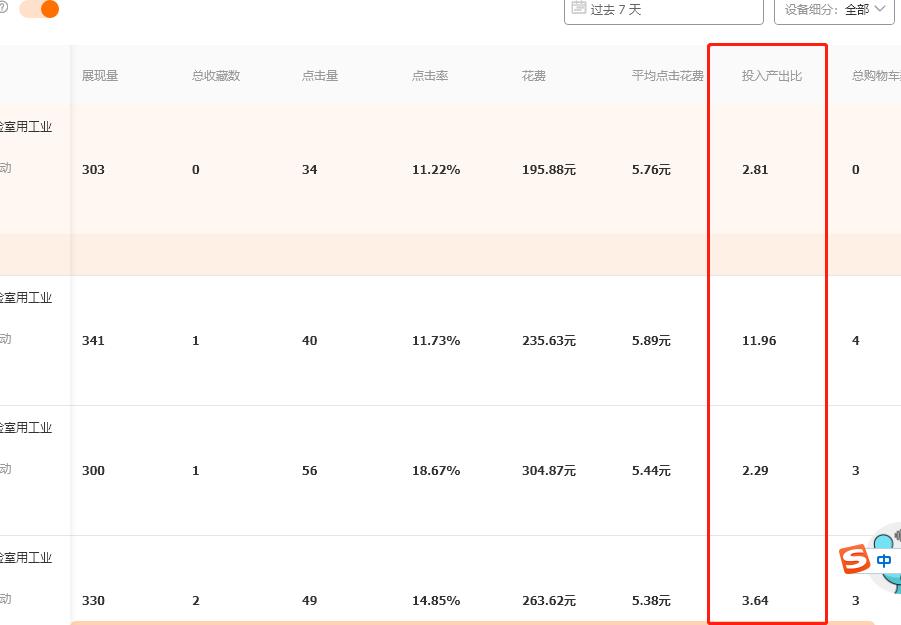Select the 点击率 column header
Screen dimensions: 901x625
point(429,74)
